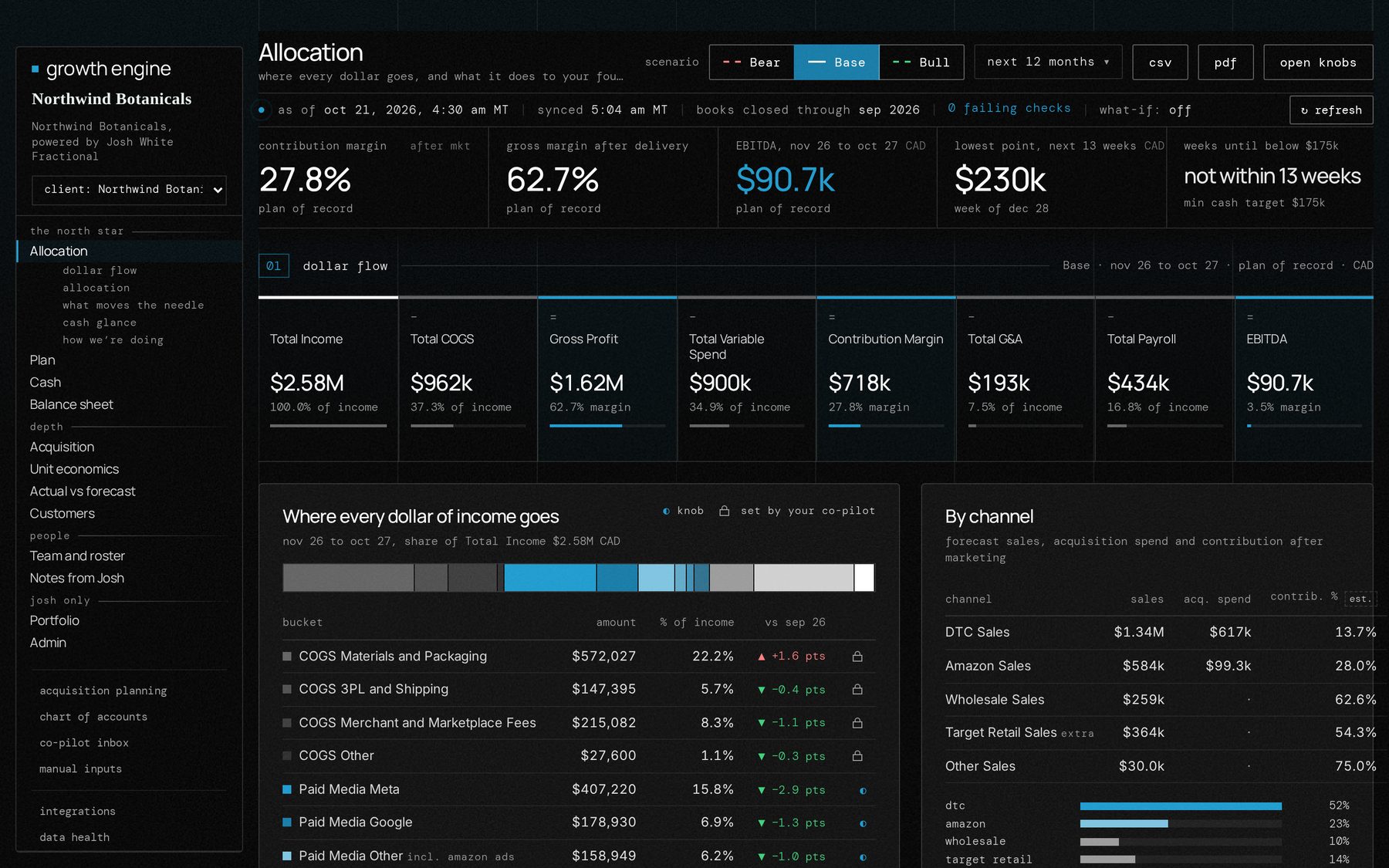Select the Bull scenario
The height and width of the screenshot is (868, 1389).
coord(921,62)
